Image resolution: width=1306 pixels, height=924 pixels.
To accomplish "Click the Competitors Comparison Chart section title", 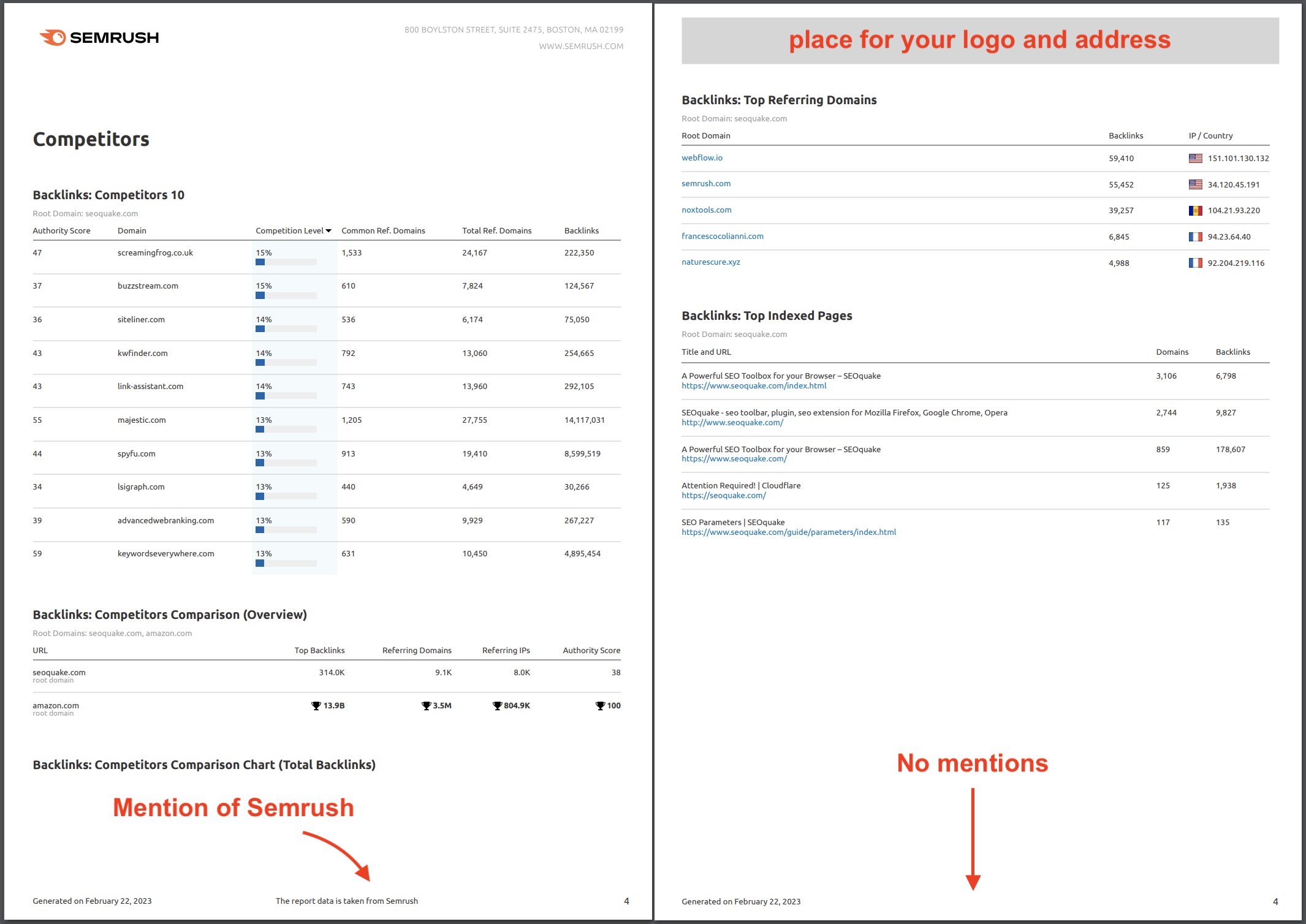I will pyautogui.click(x=204, y=765).
